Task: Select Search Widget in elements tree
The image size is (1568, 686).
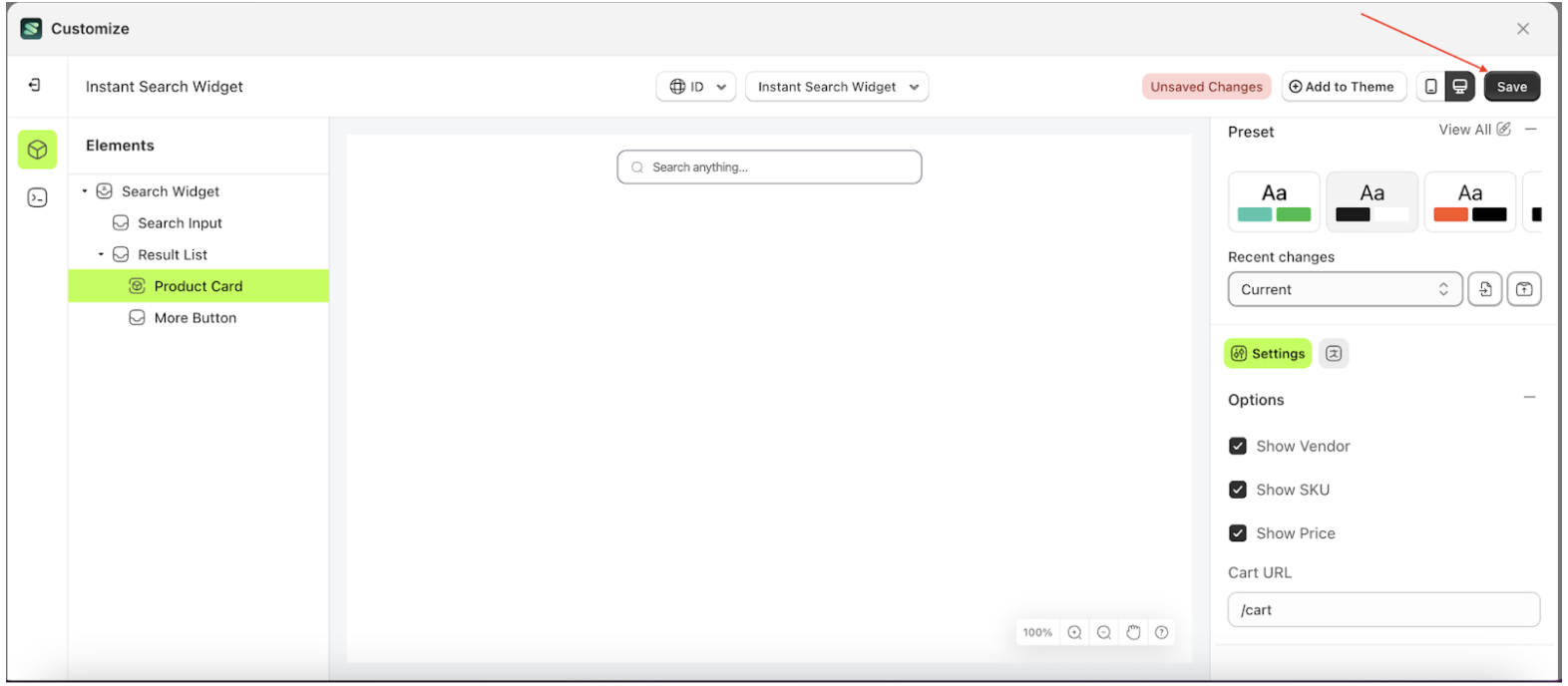Action: tap(171, 191)
